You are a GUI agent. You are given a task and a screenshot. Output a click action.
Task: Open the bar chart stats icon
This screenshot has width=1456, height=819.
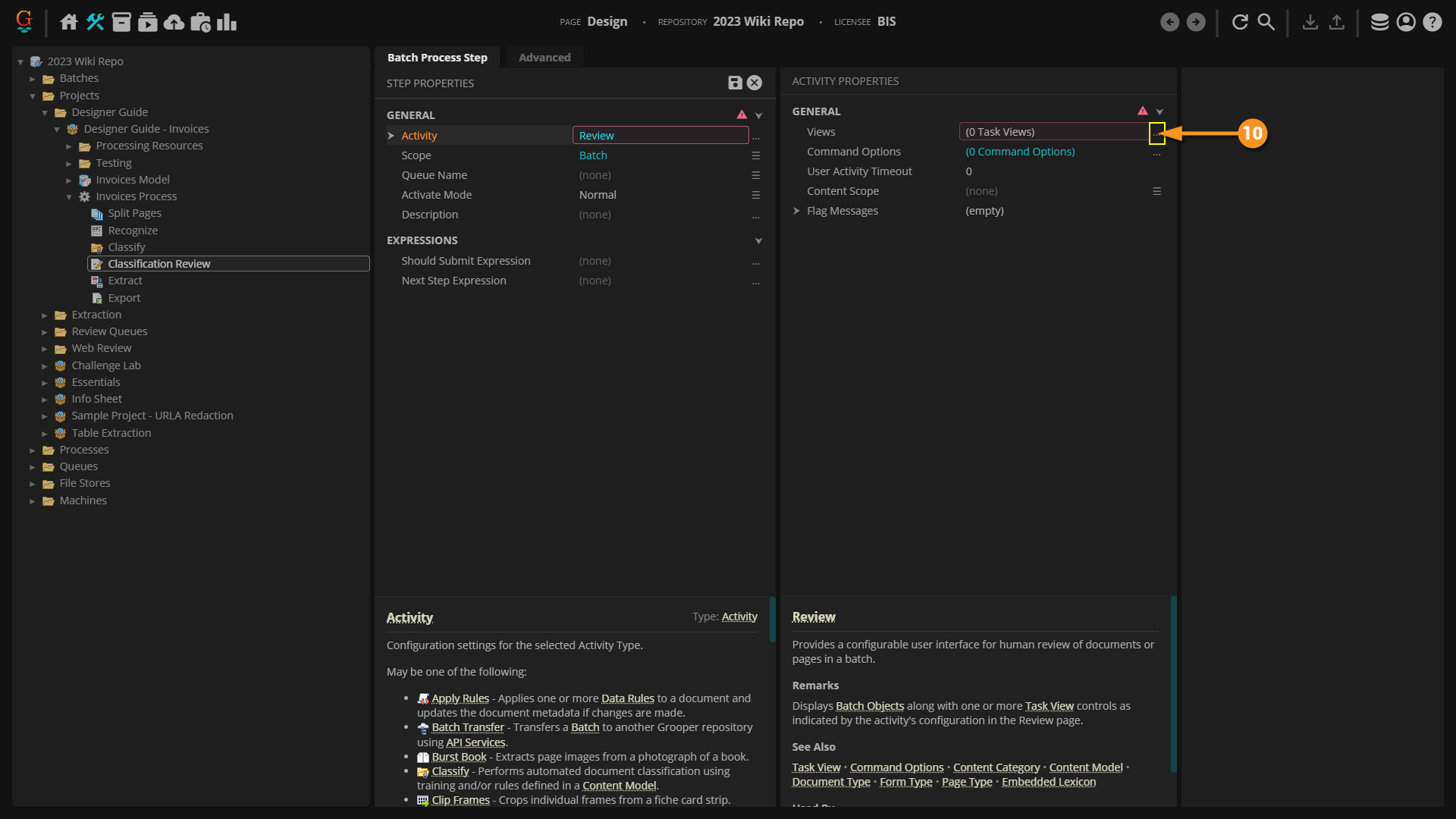[227, 22]
